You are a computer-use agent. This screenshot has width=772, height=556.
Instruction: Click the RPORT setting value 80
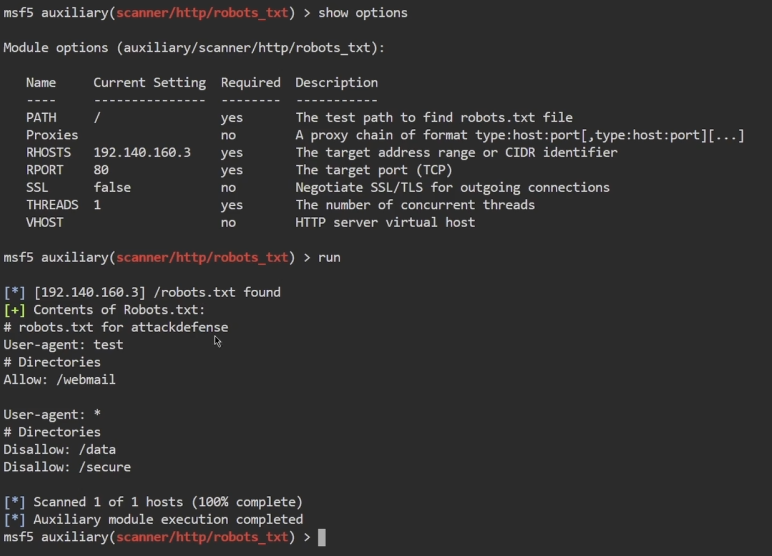coord(101,170)
